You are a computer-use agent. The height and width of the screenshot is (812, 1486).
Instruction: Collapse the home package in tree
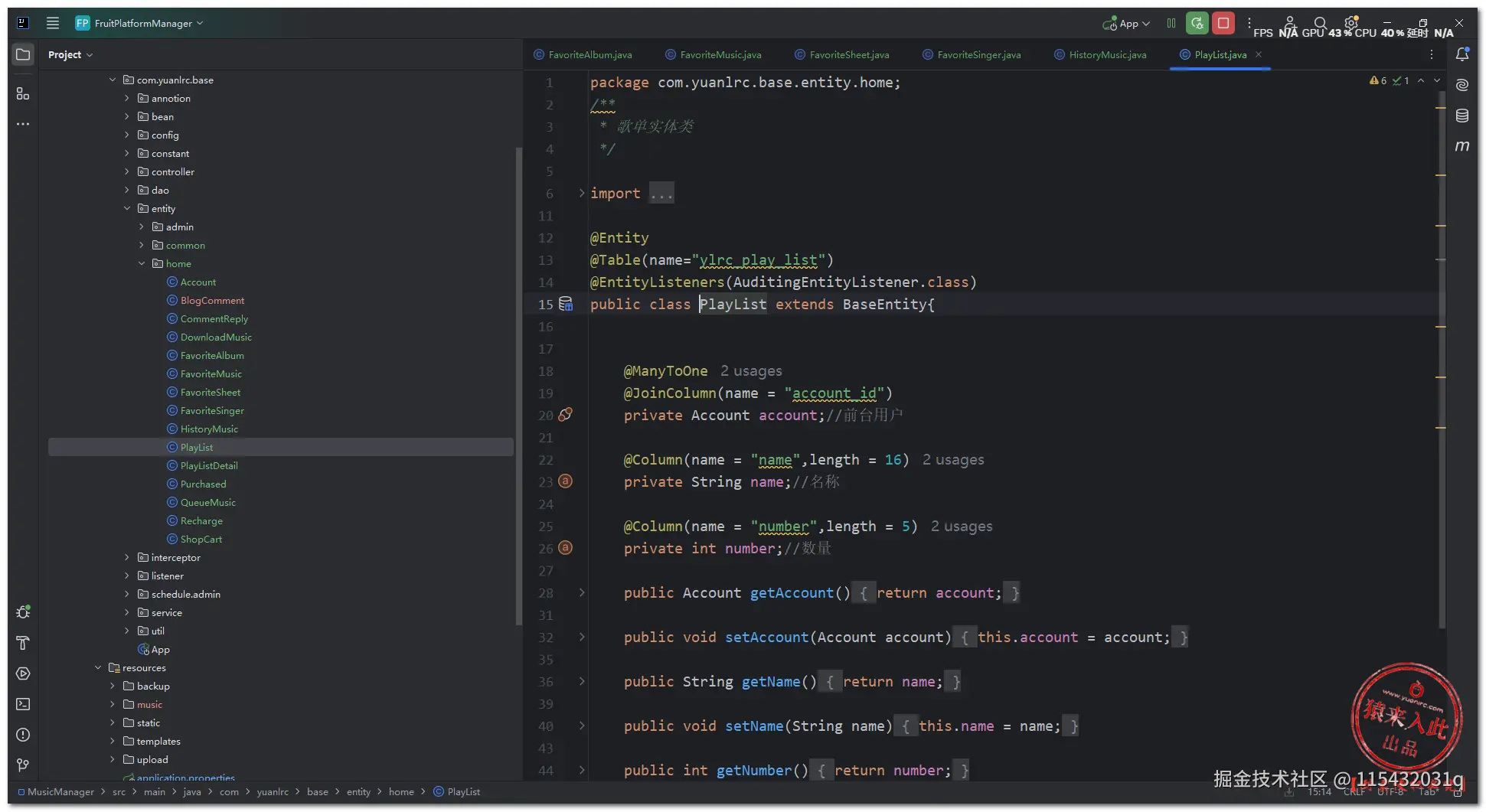tap(142, 263)
